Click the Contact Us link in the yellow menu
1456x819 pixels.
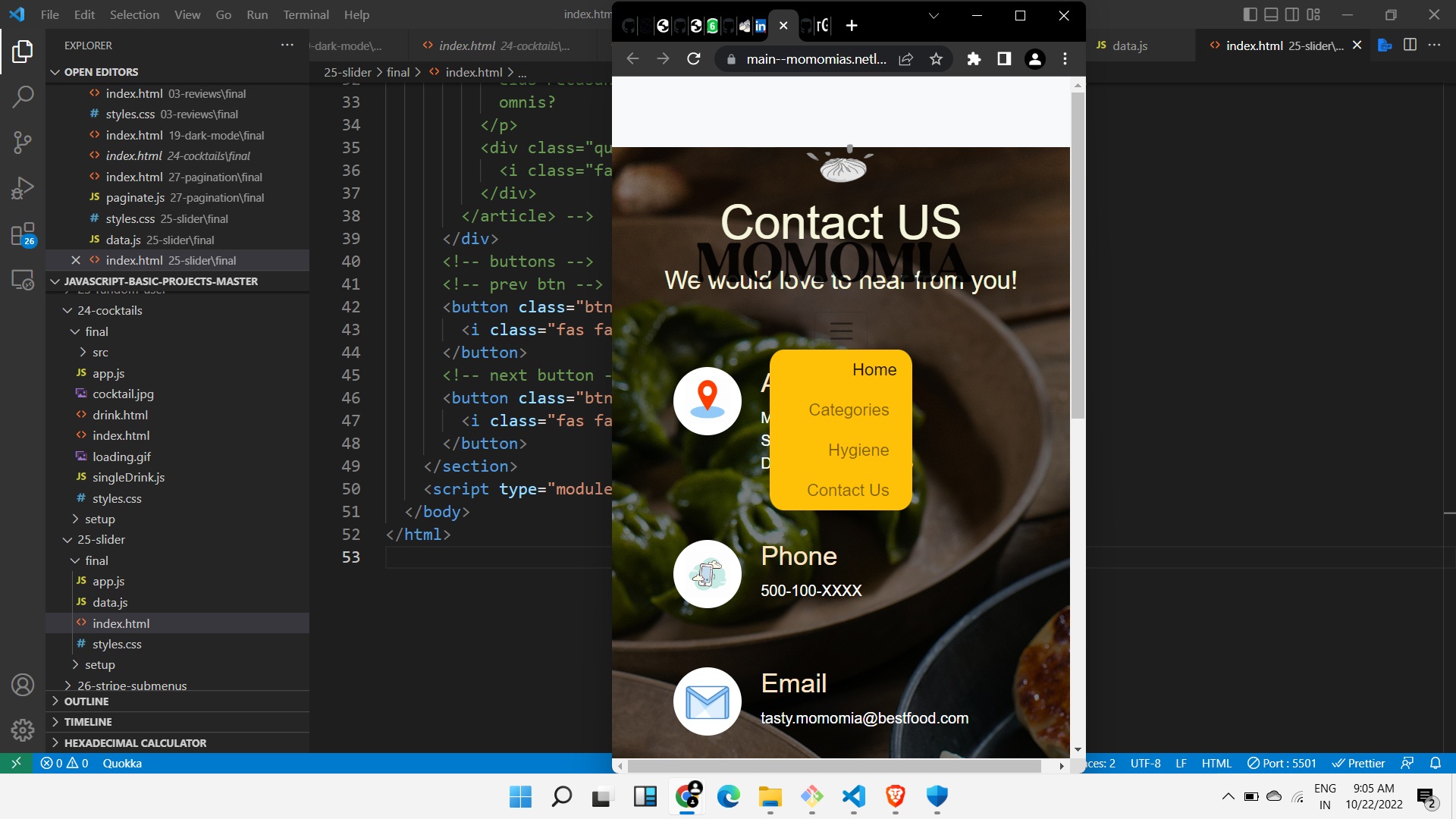click(847, 490)
